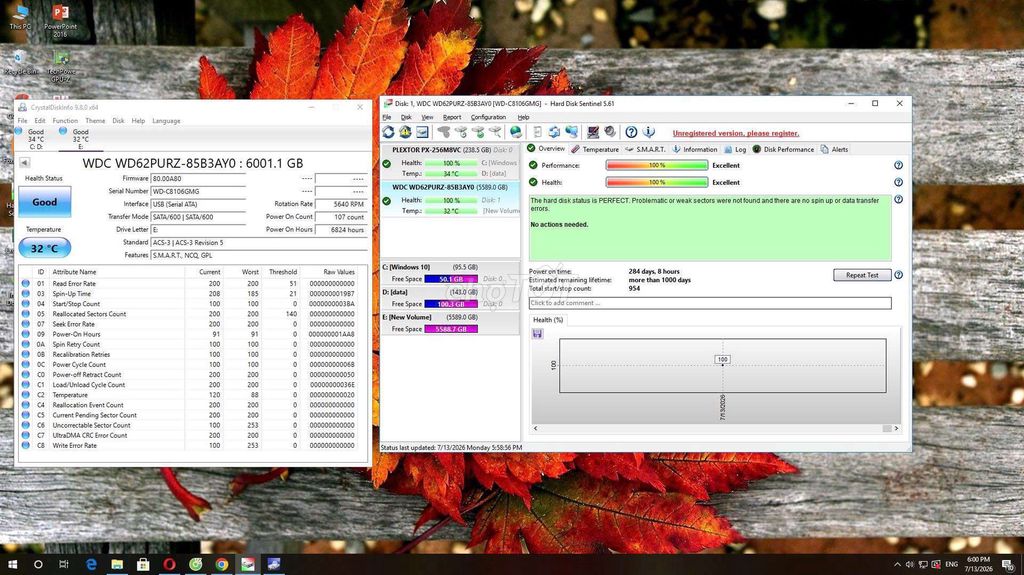The height and width of the screenshot is (575, 1024).
Task: Click the help icon beside Health bar
Action: (x=899, y=182)
